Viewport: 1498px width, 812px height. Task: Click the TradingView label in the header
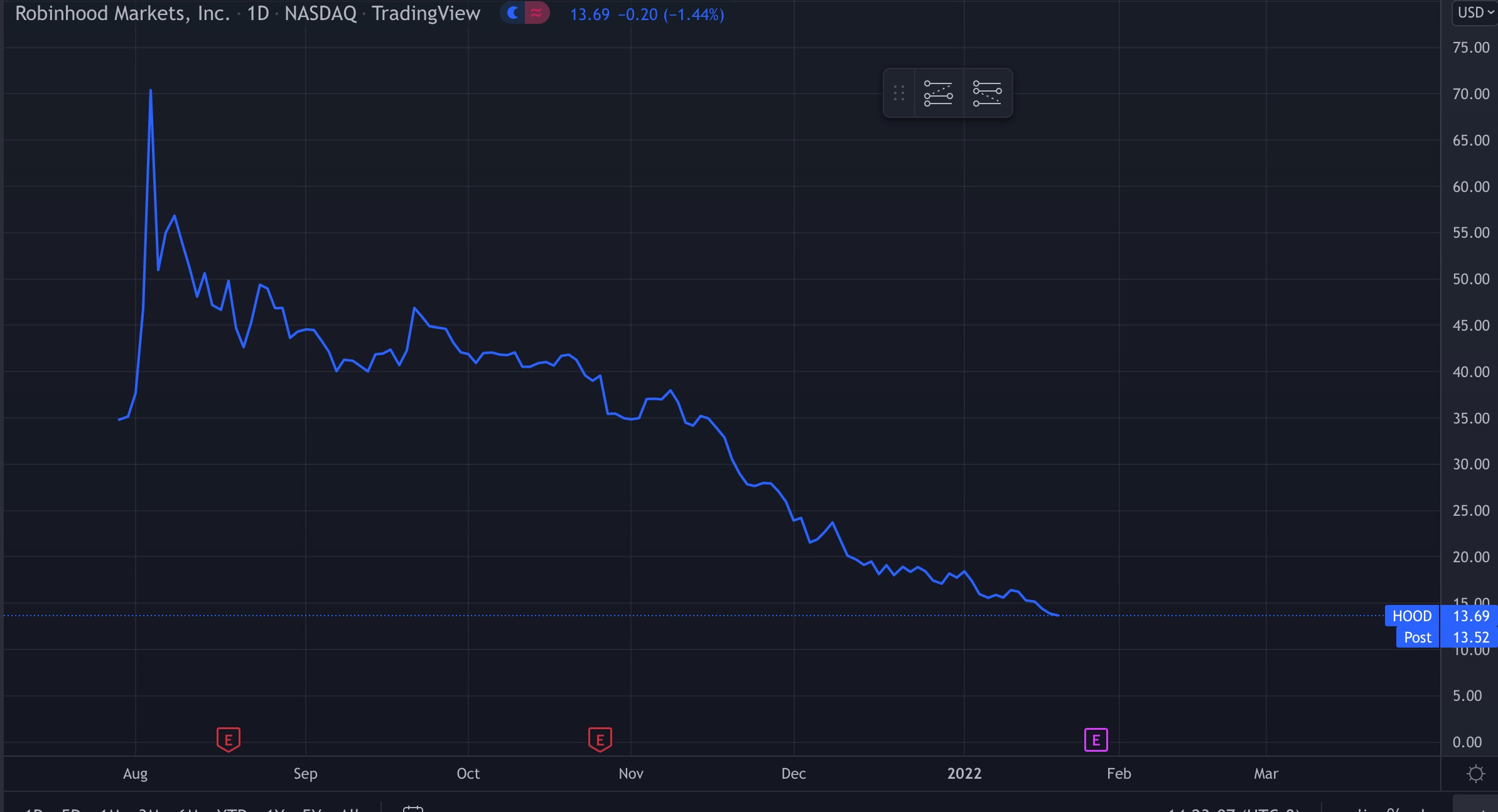point(426,13)
